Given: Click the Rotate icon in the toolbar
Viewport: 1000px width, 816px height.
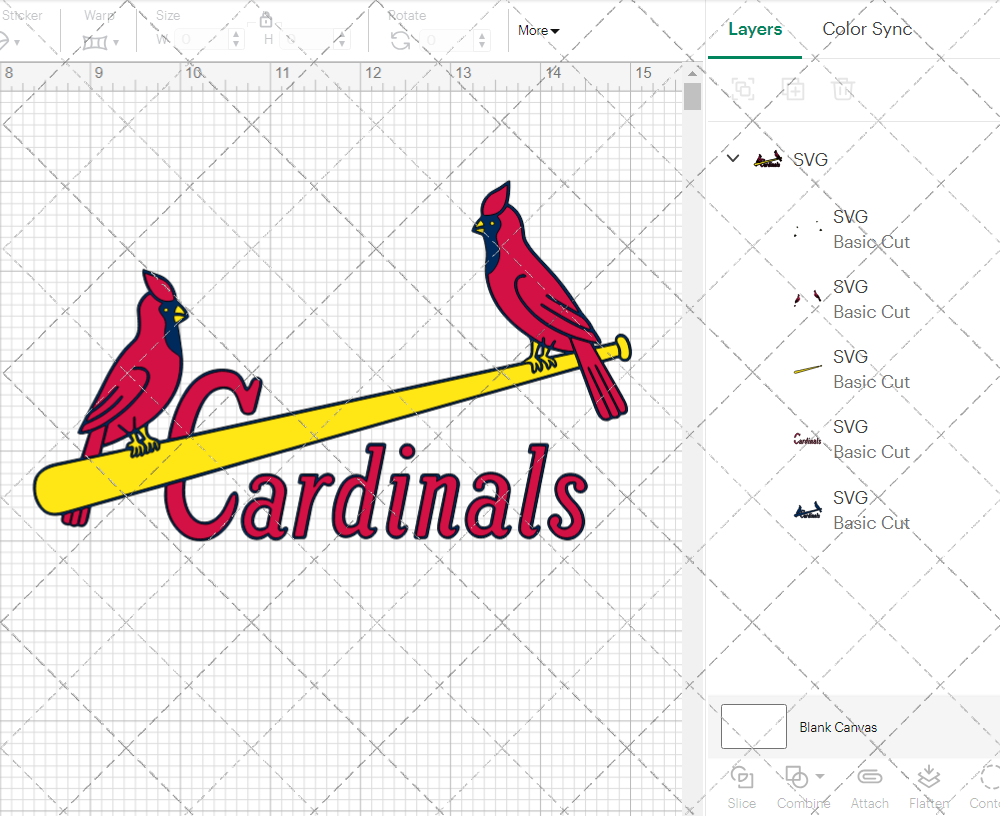Looking at the screenshot, I should [x=400, y=41].
